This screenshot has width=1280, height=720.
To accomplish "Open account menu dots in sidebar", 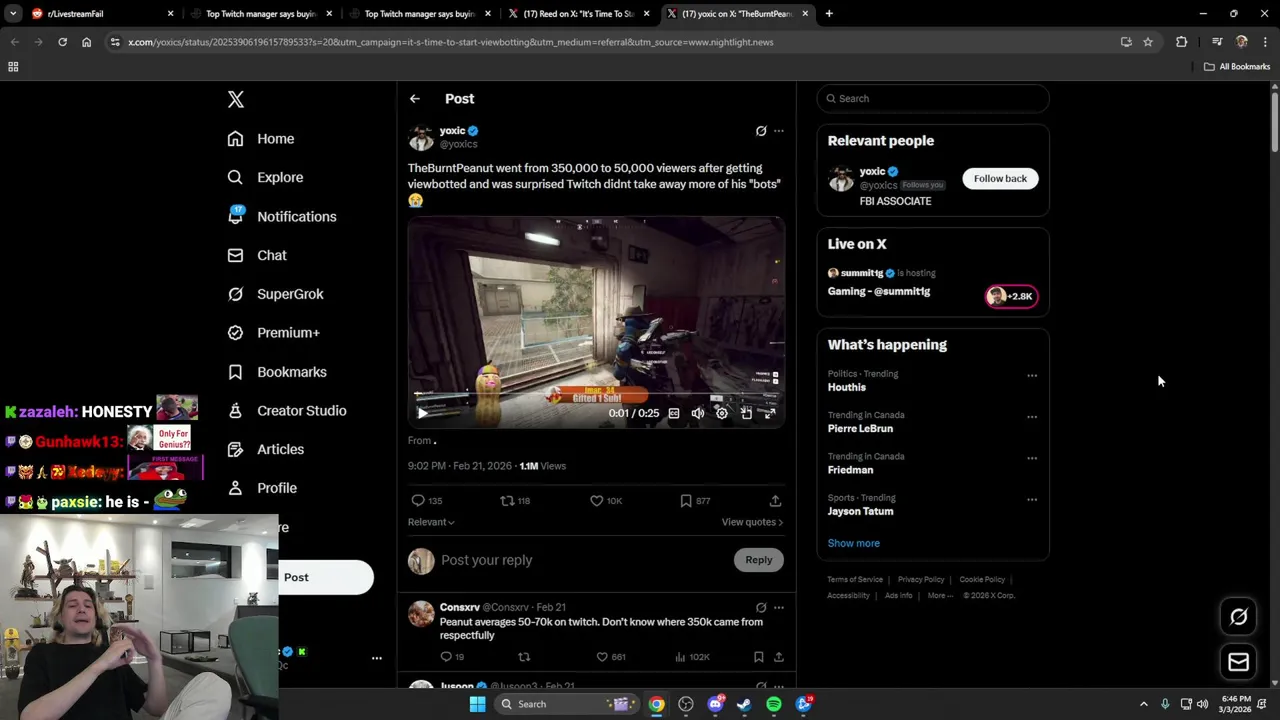I will point(377,658).
